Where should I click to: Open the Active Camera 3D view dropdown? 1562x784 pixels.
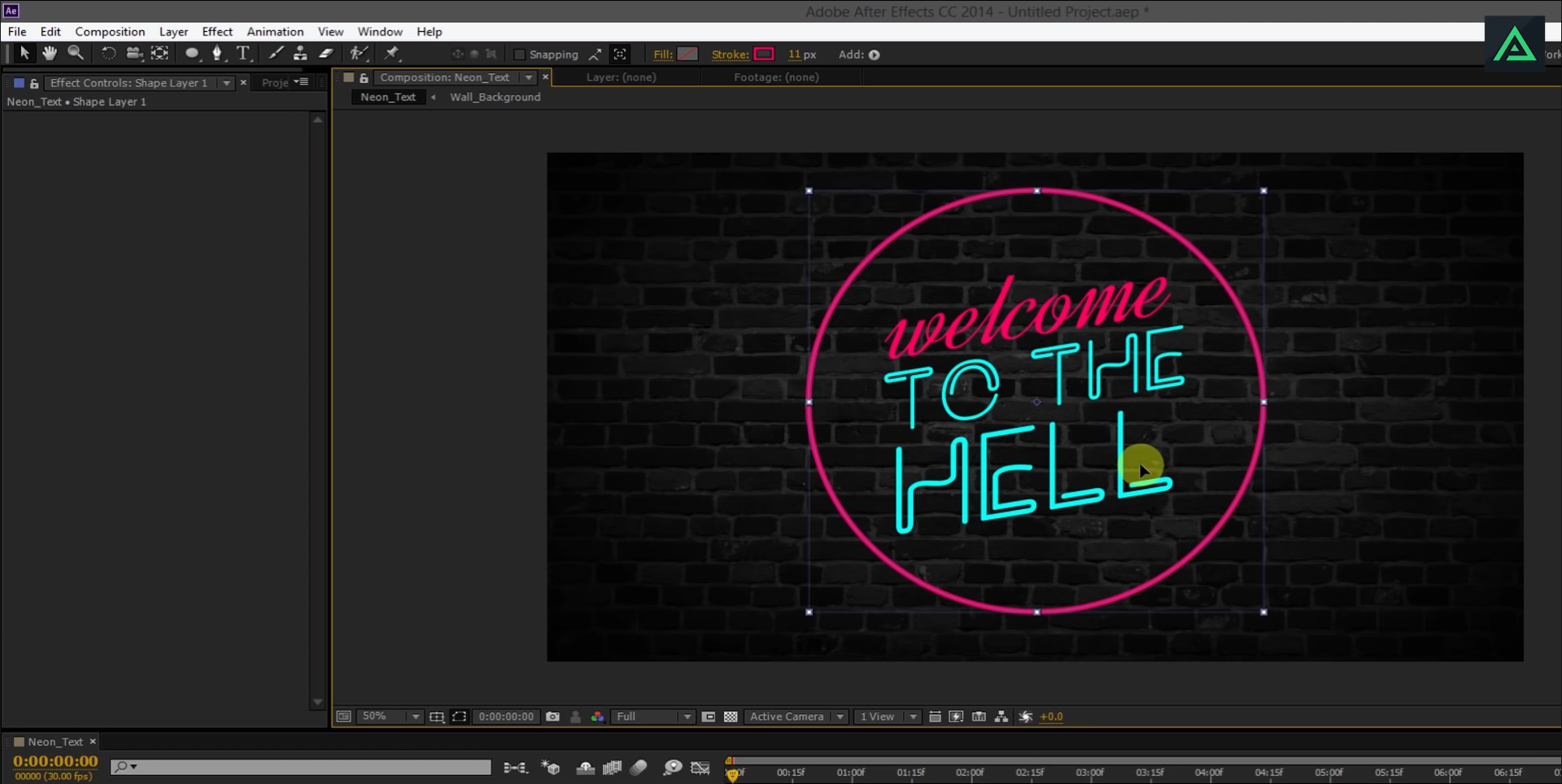796,716
